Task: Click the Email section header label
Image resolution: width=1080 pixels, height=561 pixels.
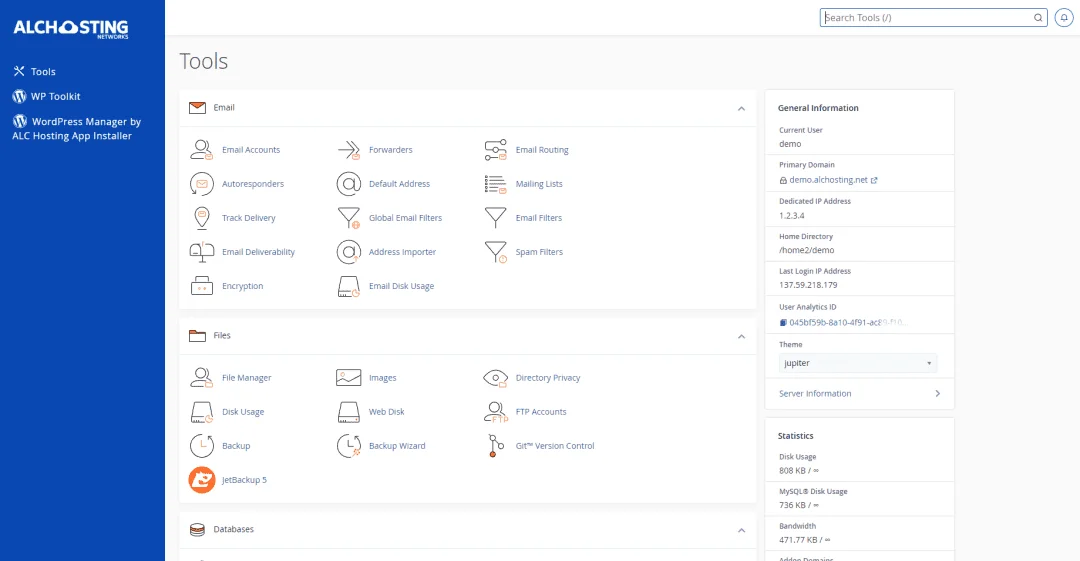Action: pos(224,108)
